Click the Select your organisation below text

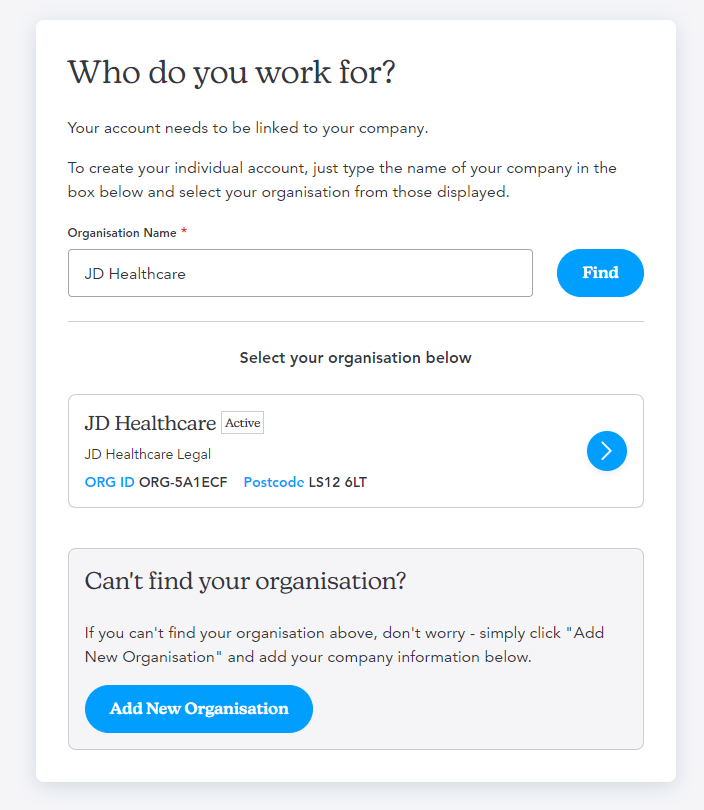pos(355,358)
